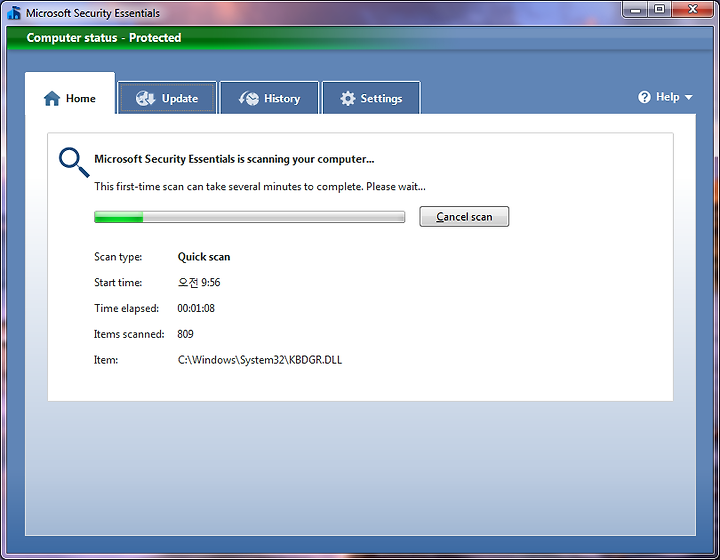Maximize the Security Essentials window
The image size is (720, 560).
tap(659, 10)
